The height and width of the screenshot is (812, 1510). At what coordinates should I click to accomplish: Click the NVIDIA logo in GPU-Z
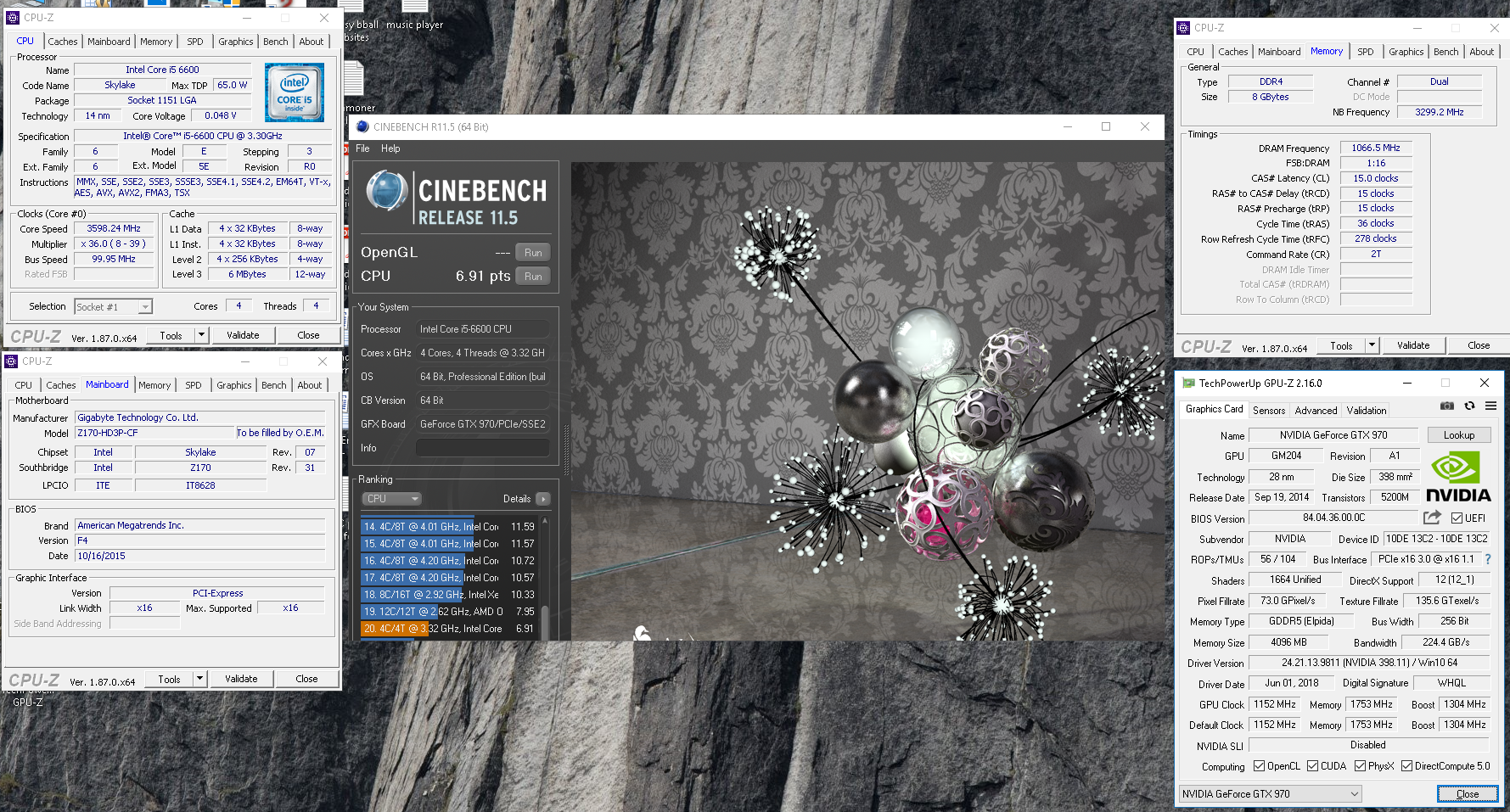(x=1458, y=477)
